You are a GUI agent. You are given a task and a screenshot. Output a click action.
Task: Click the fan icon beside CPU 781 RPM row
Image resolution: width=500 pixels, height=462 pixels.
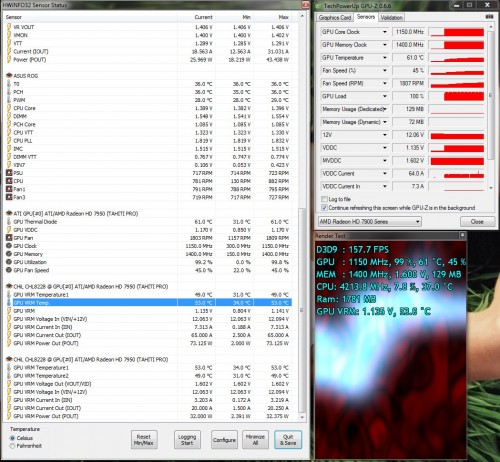pyautogui.click(x=9, y=181)
